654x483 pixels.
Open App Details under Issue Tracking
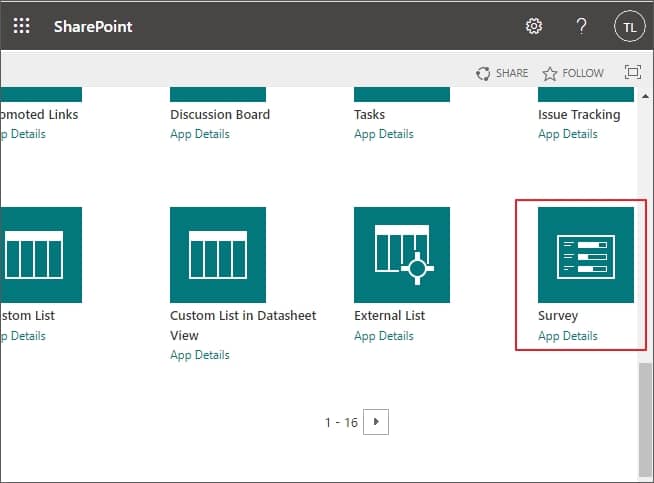tap(568, 134)
